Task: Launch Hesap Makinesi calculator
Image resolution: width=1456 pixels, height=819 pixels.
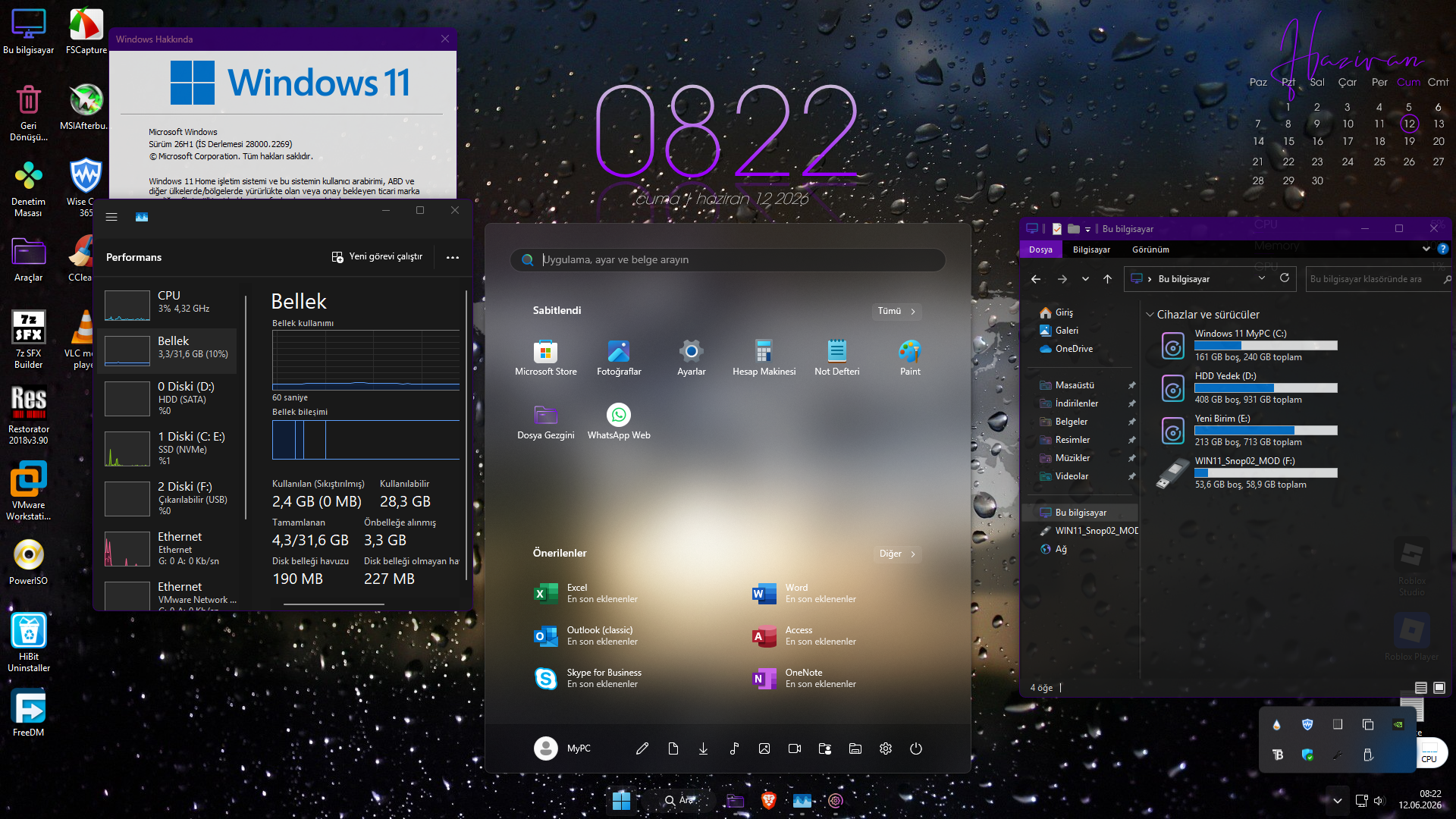Action: coord(764,358)
